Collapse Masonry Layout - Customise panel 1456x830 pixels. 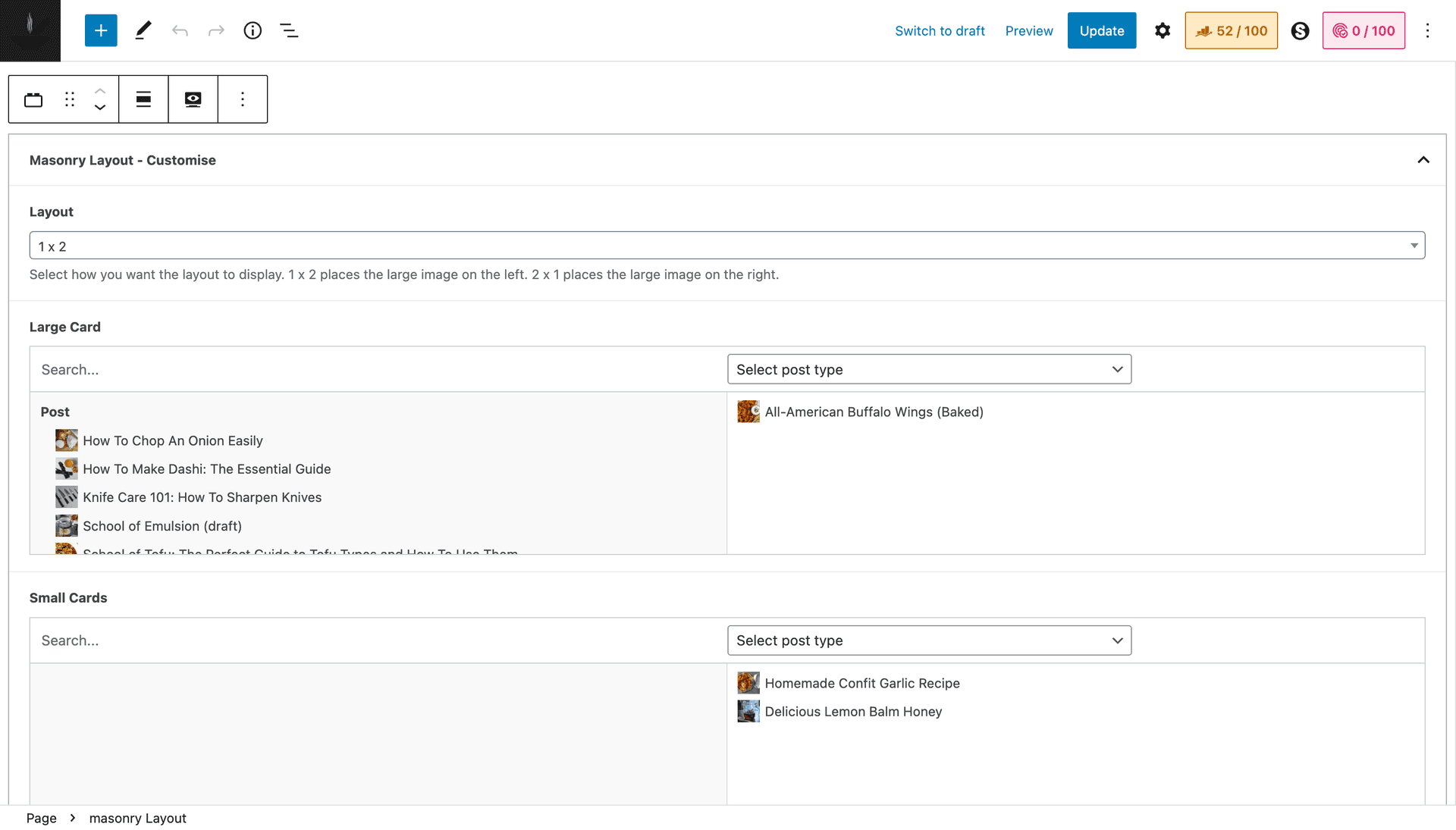pos(1423,160)
